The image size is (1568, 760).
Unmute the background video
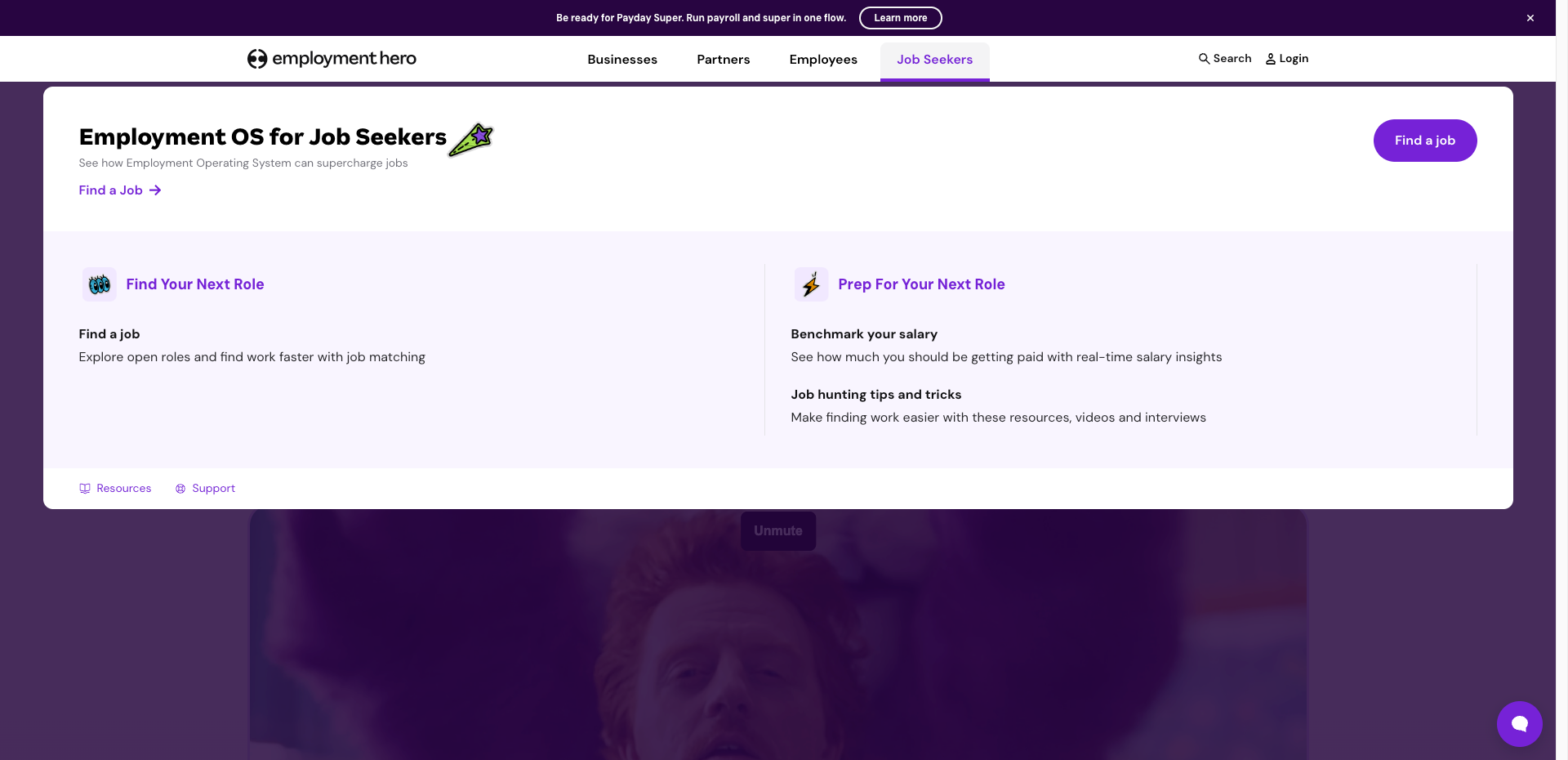tap(778, 531)
